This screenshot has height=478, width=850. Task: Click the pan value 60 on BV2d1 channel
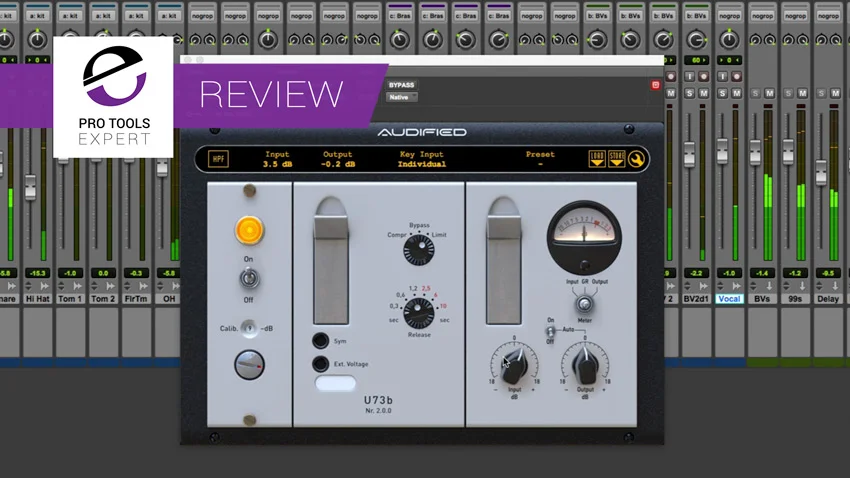pos(696,60)
